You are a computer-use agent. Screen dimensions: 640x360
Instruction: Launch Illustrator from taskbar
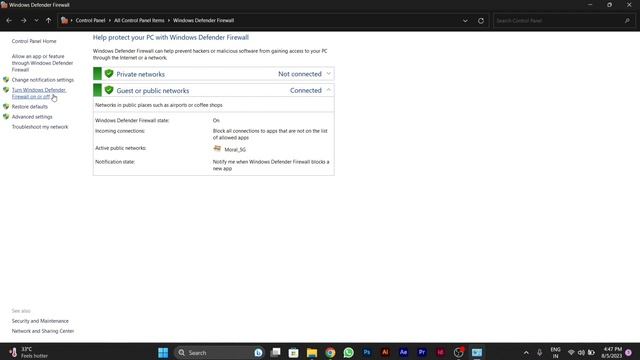coord(385,352)
